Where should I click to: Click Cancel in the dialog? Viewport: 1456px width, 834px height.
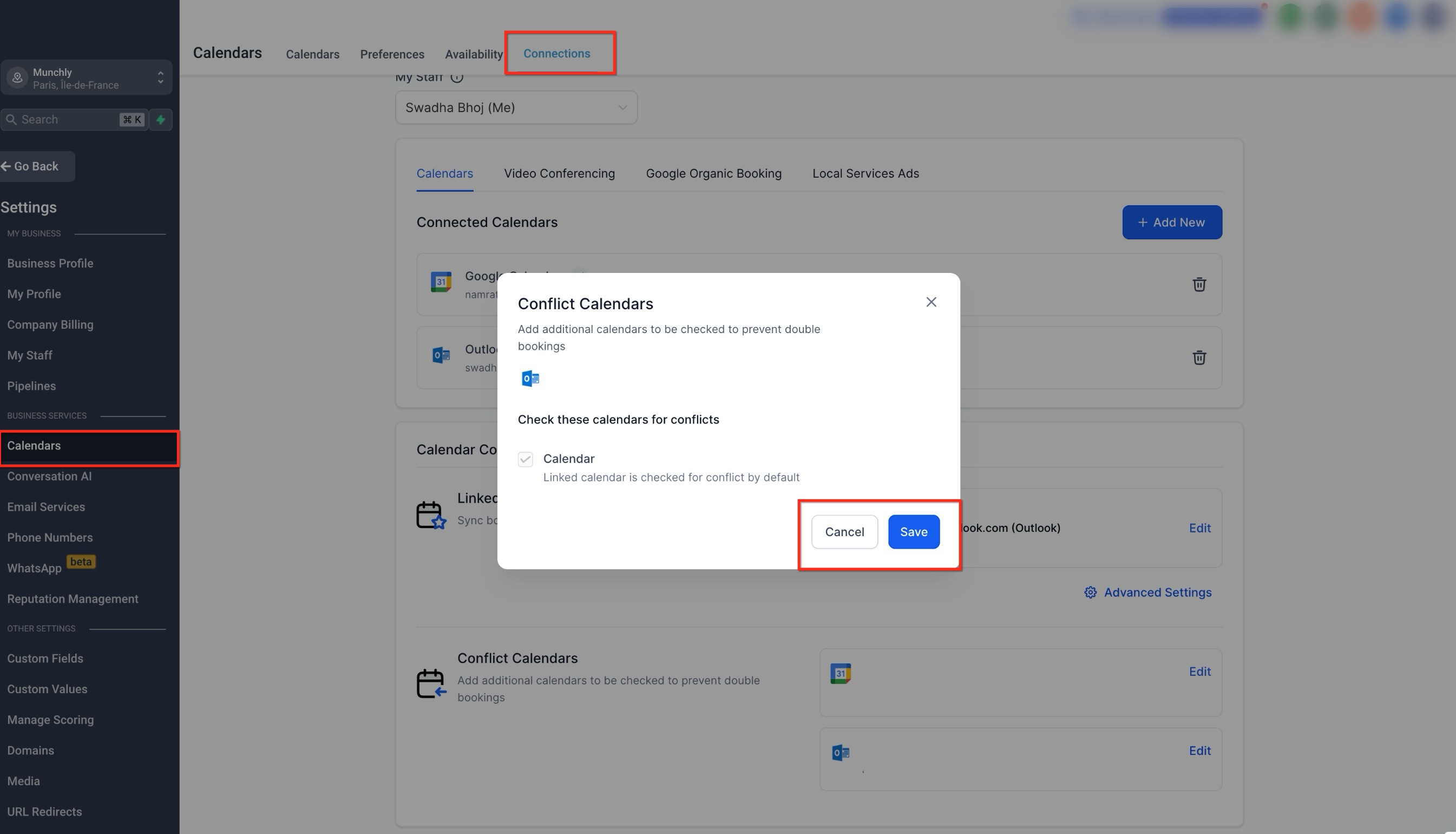[x=844, y=532]
